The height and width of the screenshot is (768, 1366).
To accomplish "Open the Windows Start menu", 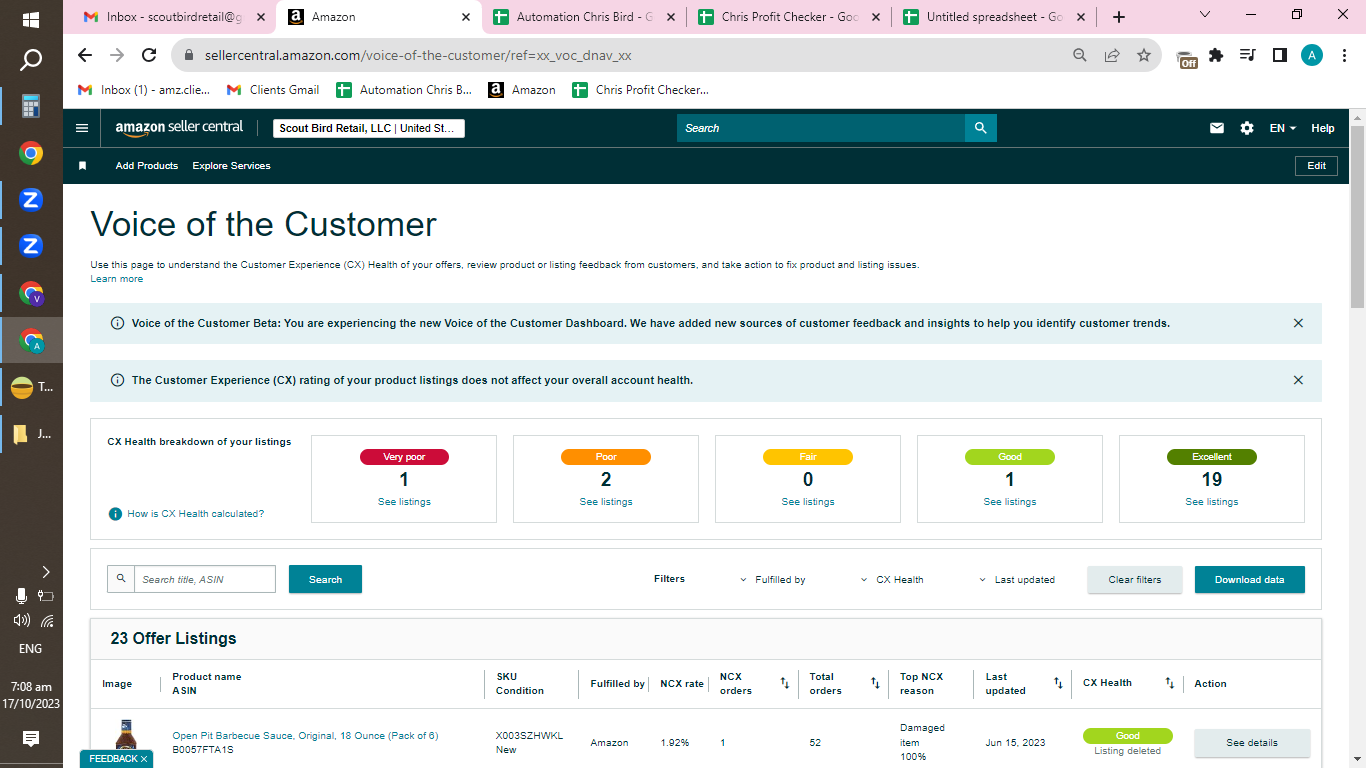I will [31, 19].
